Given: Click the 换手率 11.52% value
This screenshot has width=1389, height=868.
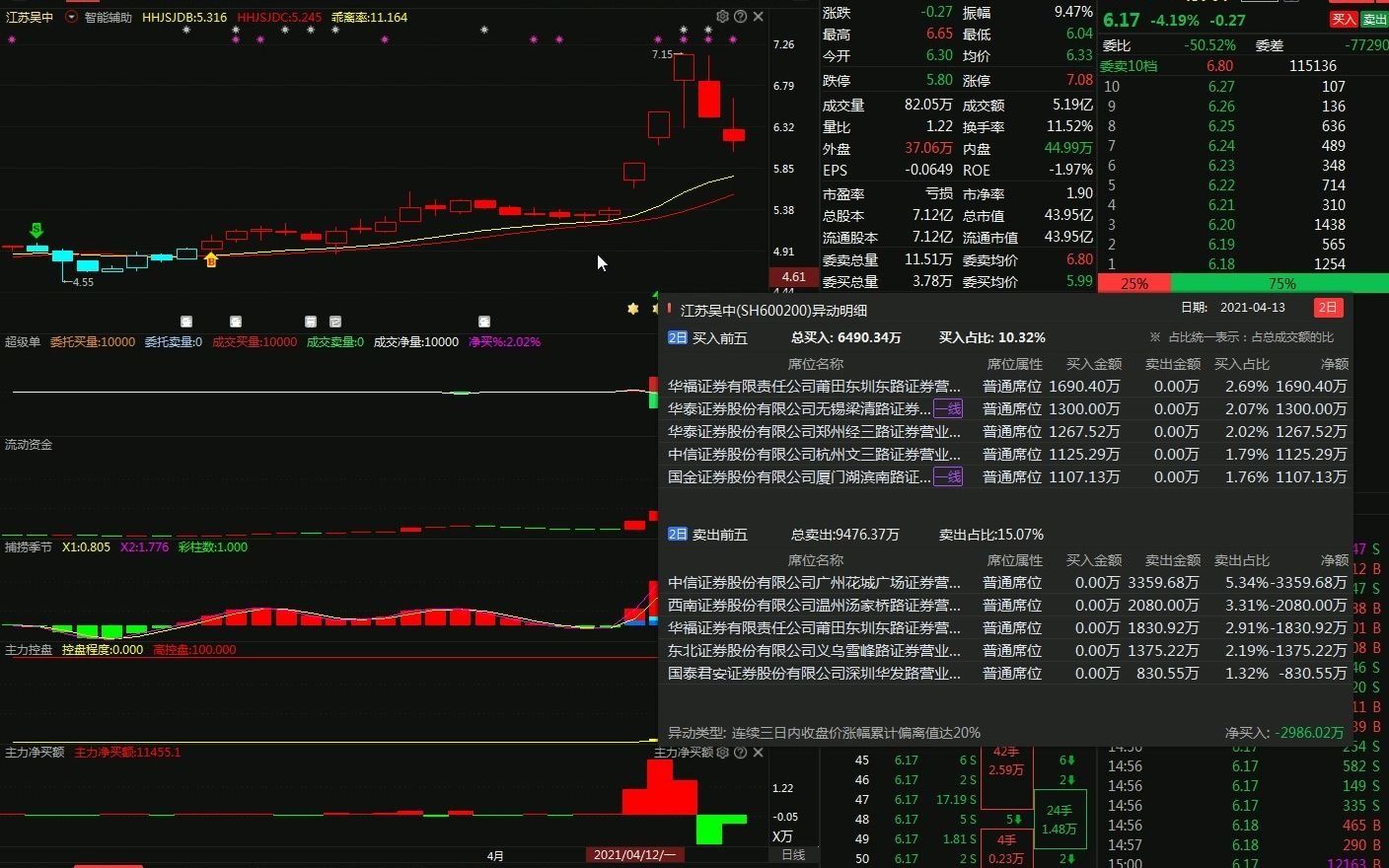Looking at the screenshot, I should 1069,127.
